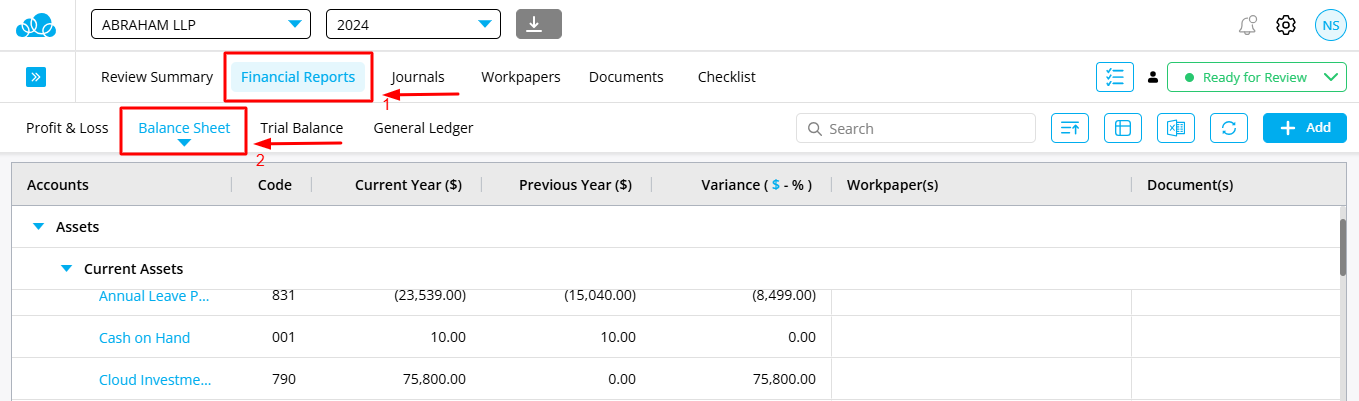1359x401 pixels.
Task: Open the ABRAHAM LLP client dropdown
Action: point(201,24)
